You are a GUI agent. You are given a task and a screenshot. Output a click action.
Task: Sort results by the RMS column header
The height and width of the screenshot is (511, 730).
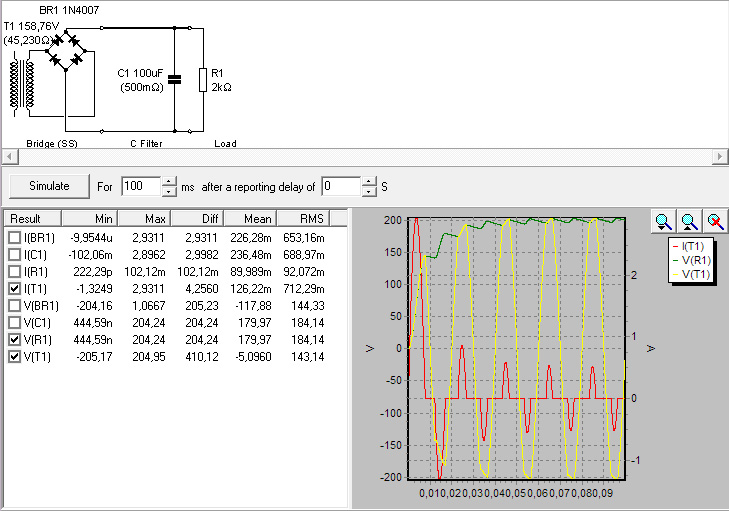[300, 219]
